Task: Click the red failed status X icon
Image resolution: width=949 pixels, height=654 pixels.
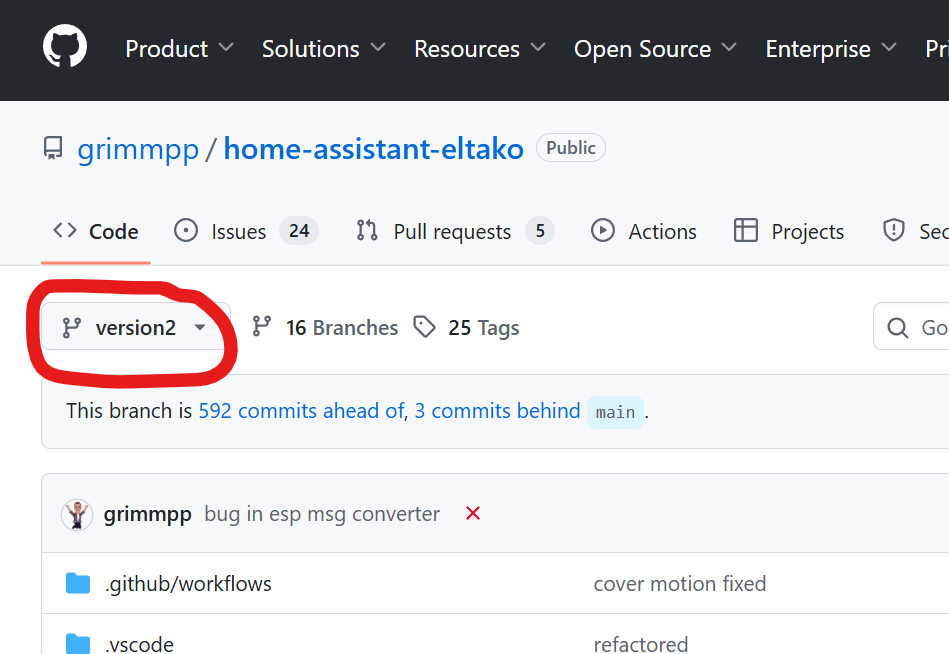Action: tap(473, 514)
